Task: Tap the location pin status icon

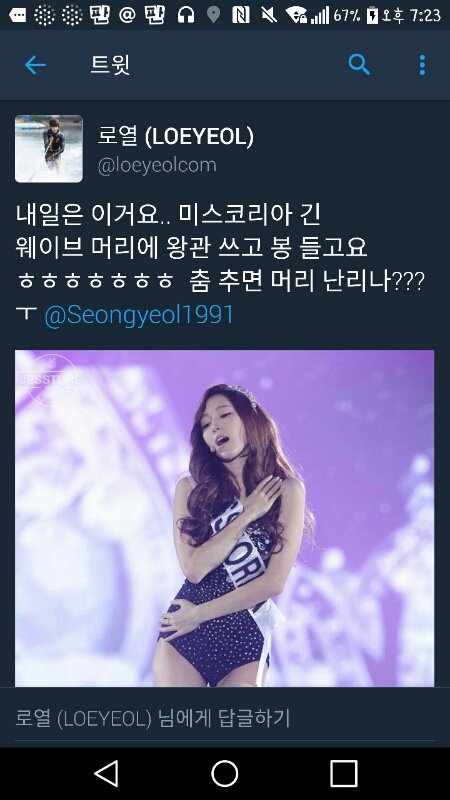Action: click(214, 15)
